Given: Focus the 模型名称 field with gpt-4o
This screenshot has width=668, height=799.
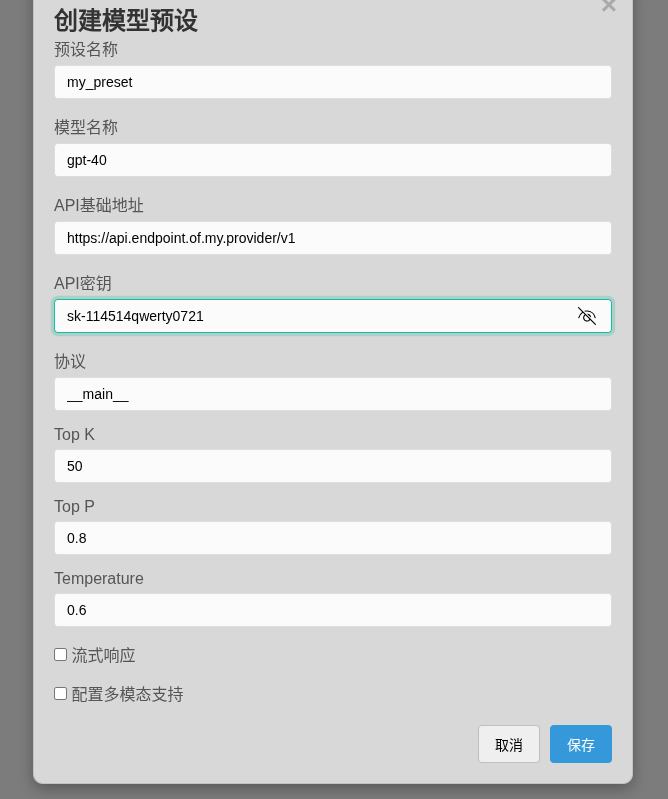Looking at the screenshot, I should (x=332, y=160).
